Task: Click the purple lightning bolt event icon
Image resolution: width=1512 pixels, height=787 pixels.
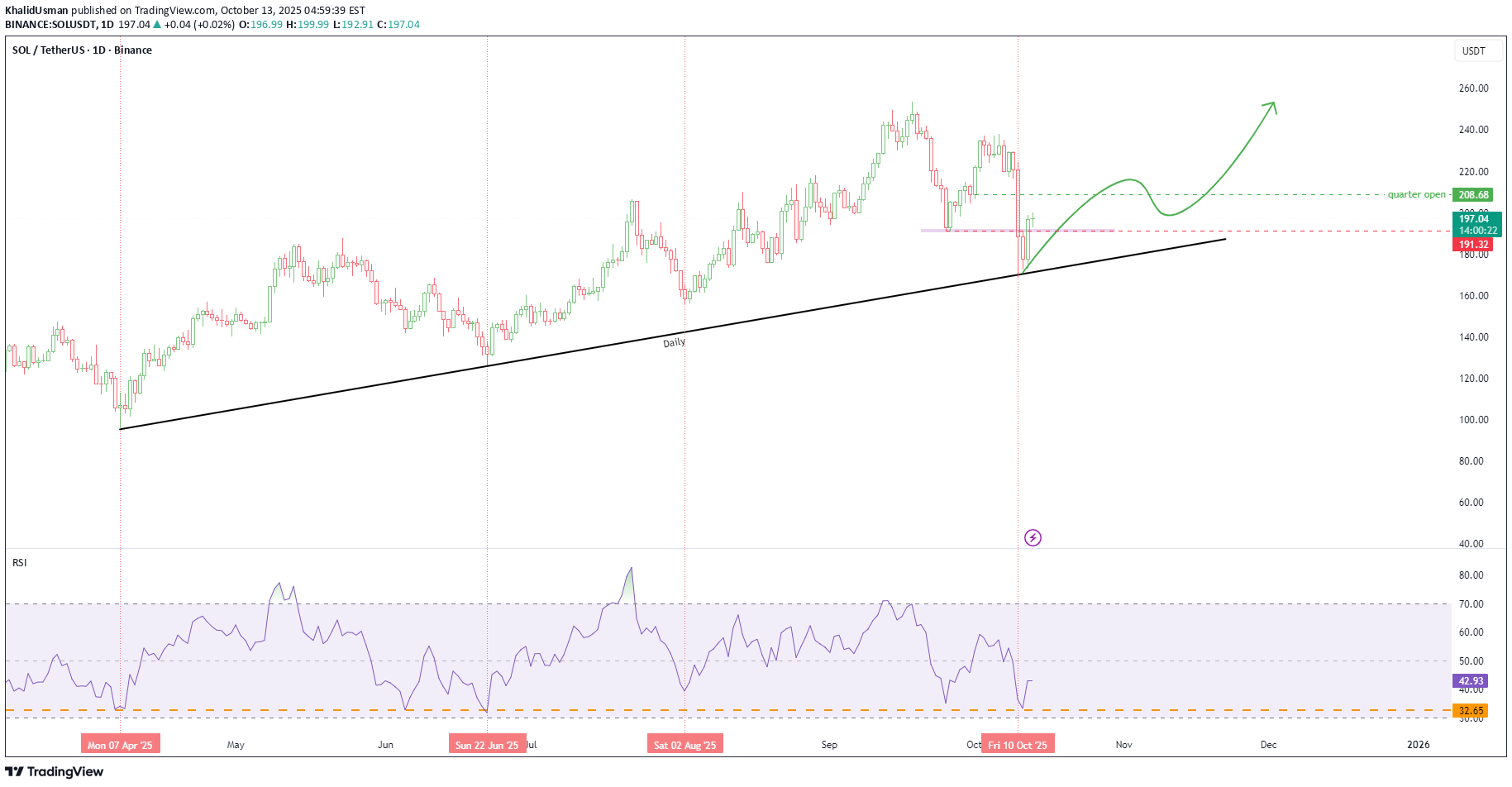Action: pyautogui.click(x=1033, y=538)
